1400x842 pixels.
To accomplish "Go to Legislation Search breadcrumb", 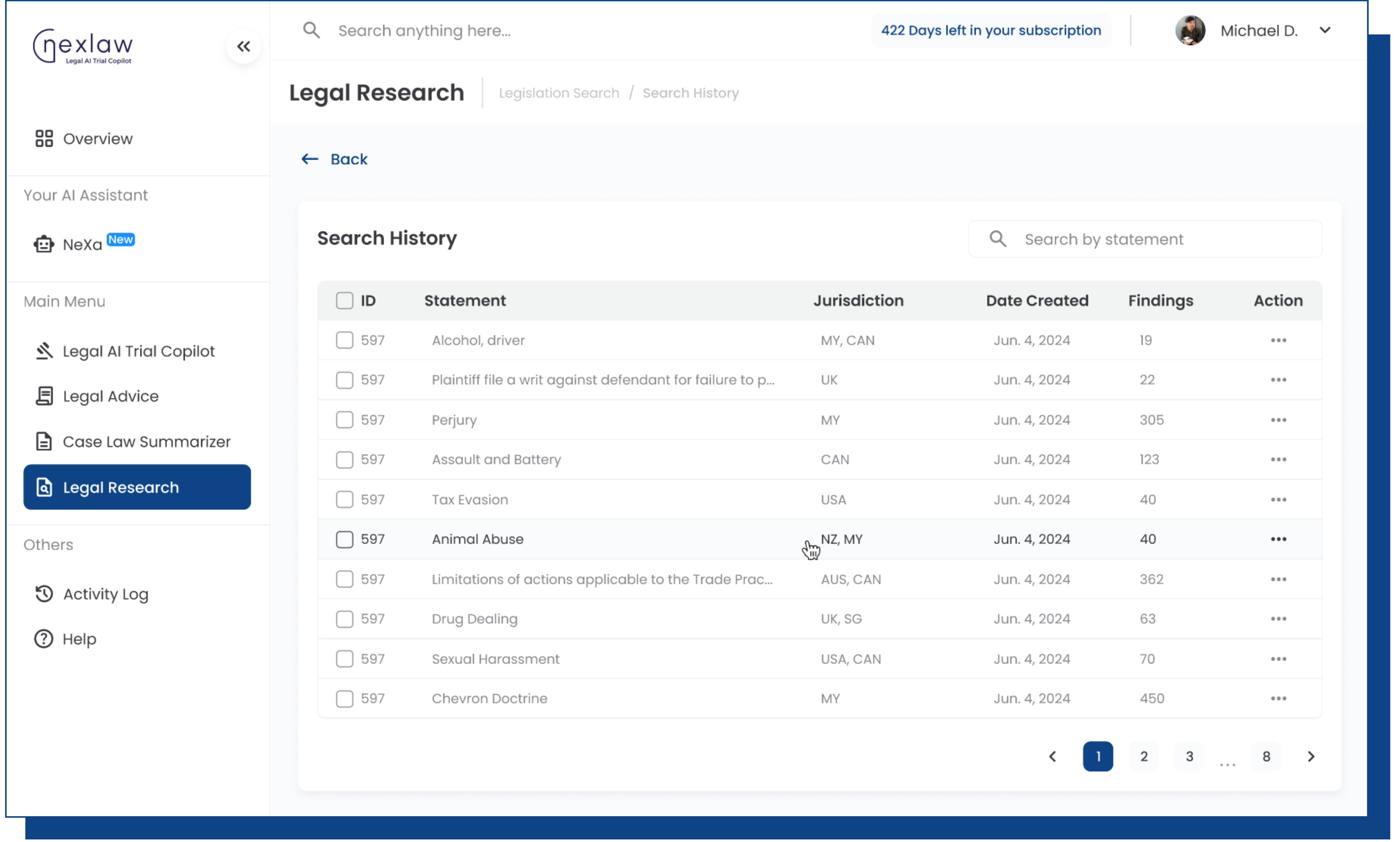I will click(559, 93).
